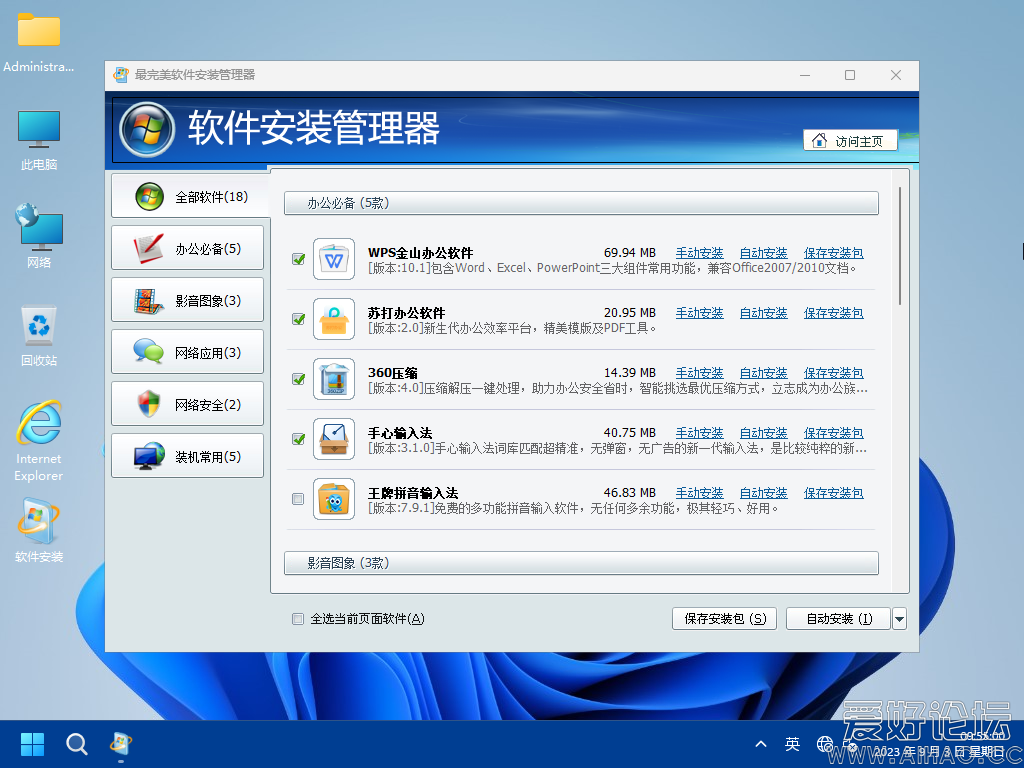Click 手动安装 link for 360压缩
This screenshot has height=768, width=1024.
pyautogui.click(x=699, y=373)
